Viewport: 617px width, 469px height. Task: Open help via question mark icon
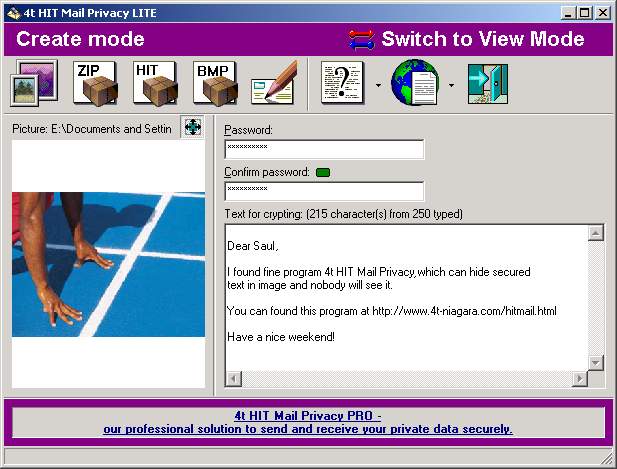tap(343, 83)
